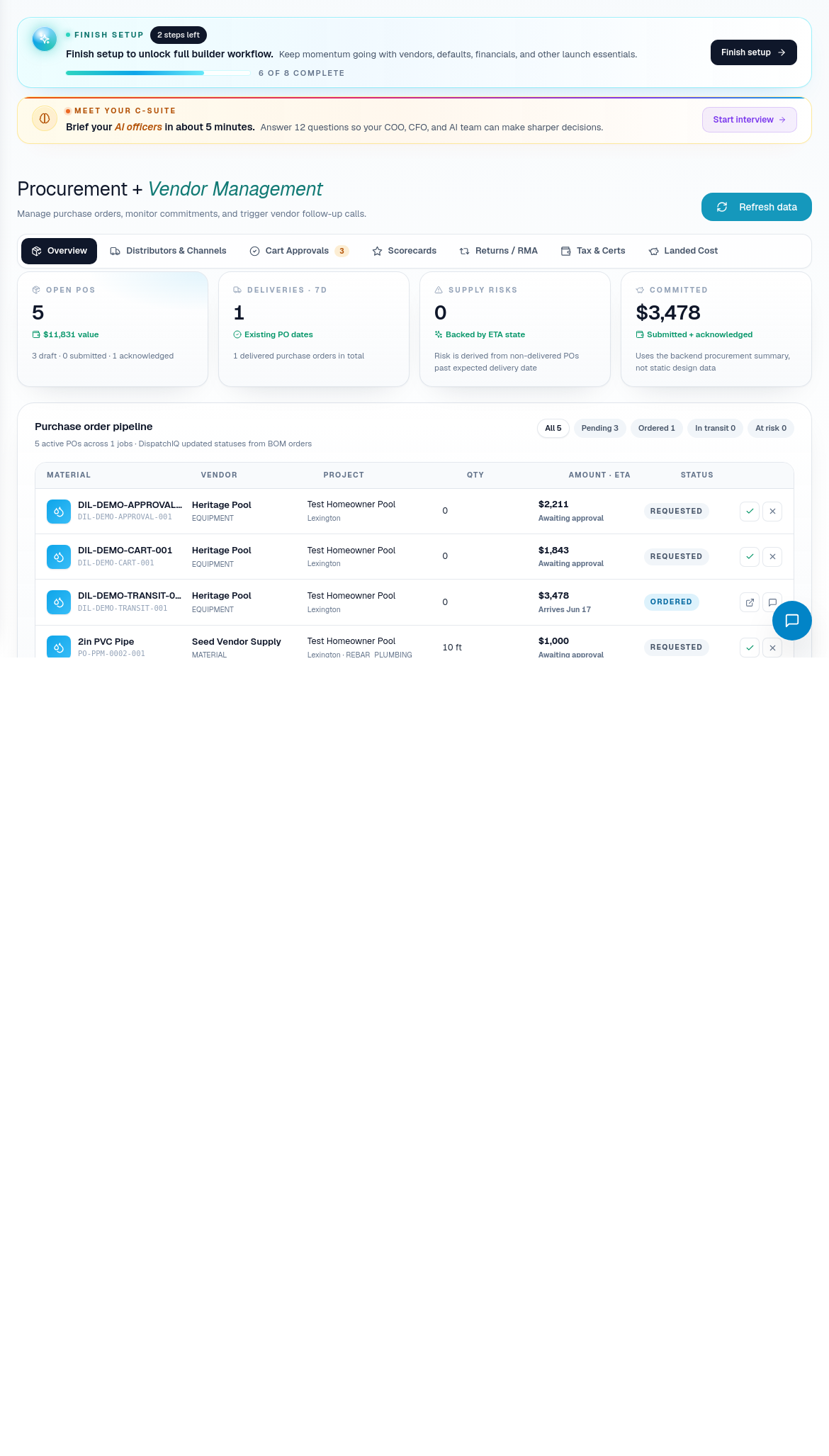Image resolution: width=829 pixels, height=1456 pixels.
Task: Switch to Distributors & Channels tab
Action: (x=168, y=251)
